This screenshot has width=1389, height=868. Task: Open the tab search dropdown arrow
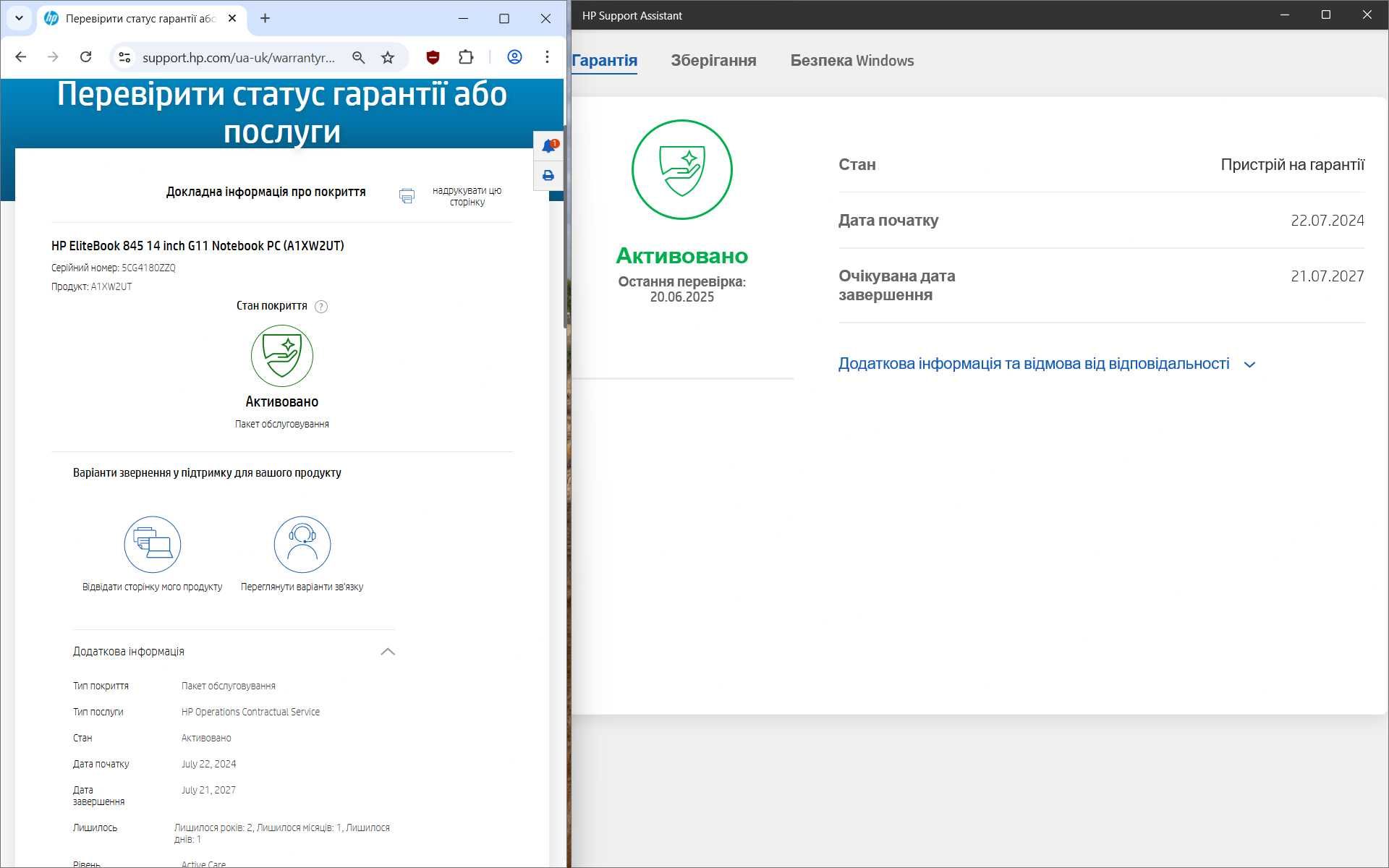(x=20, y=19)
